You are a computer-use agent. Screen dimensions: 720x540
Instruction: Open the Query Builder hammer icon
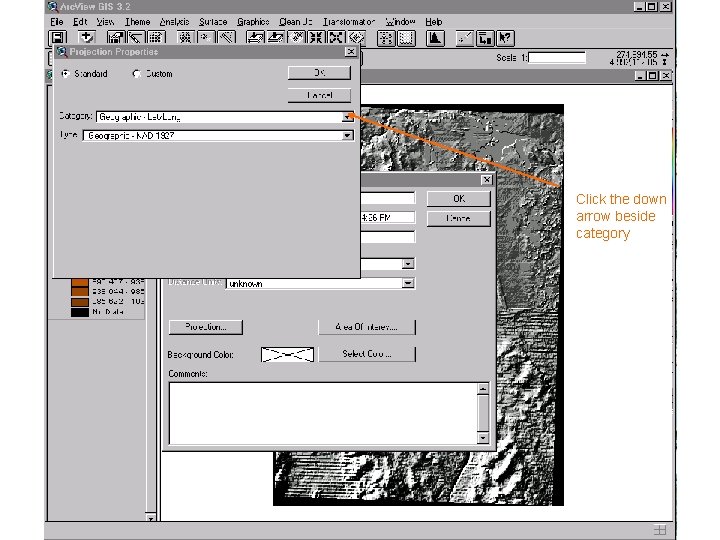(226, 38)
